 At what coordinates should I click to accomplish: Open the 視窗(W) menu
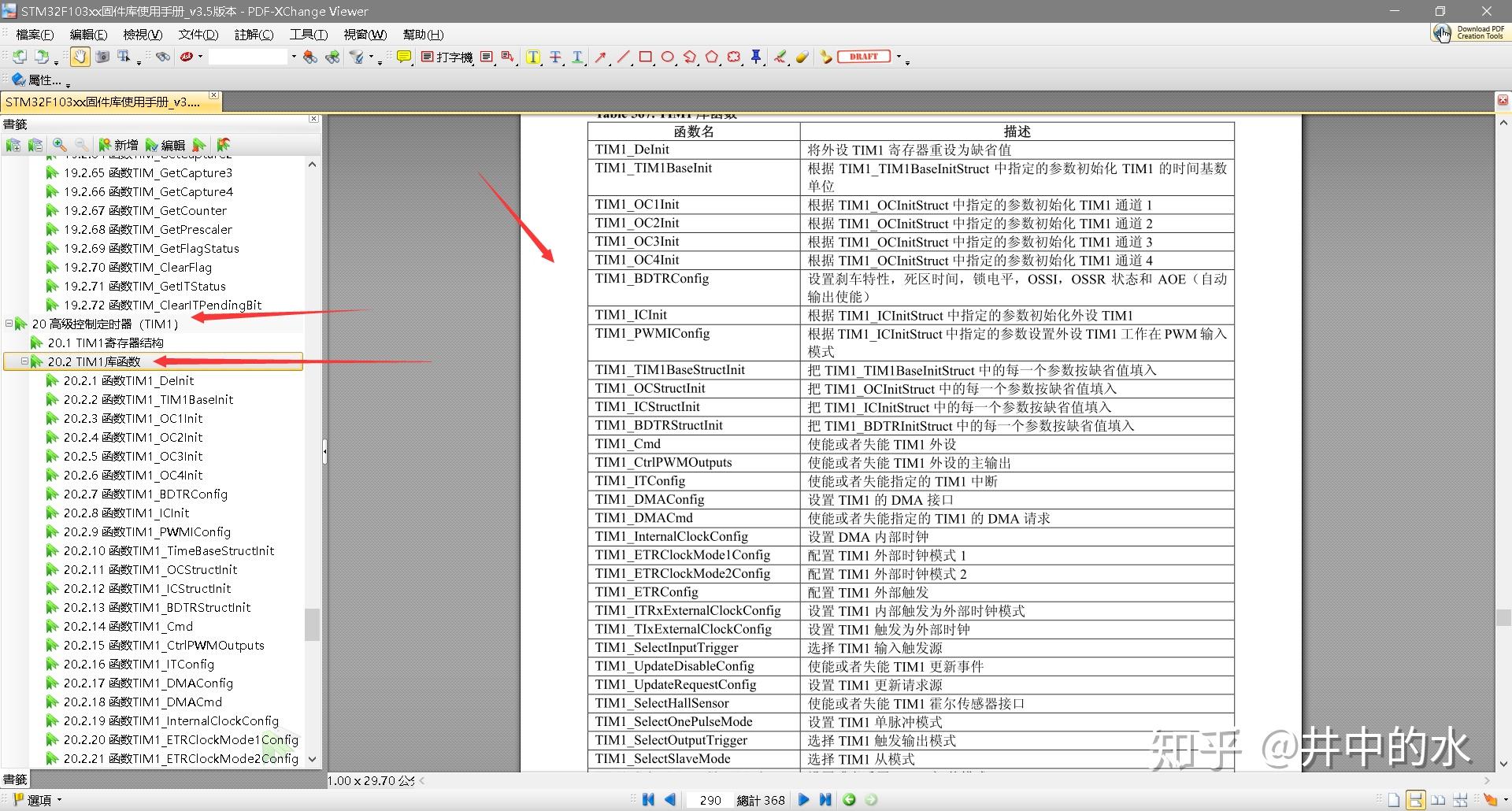tap(365, 35)
